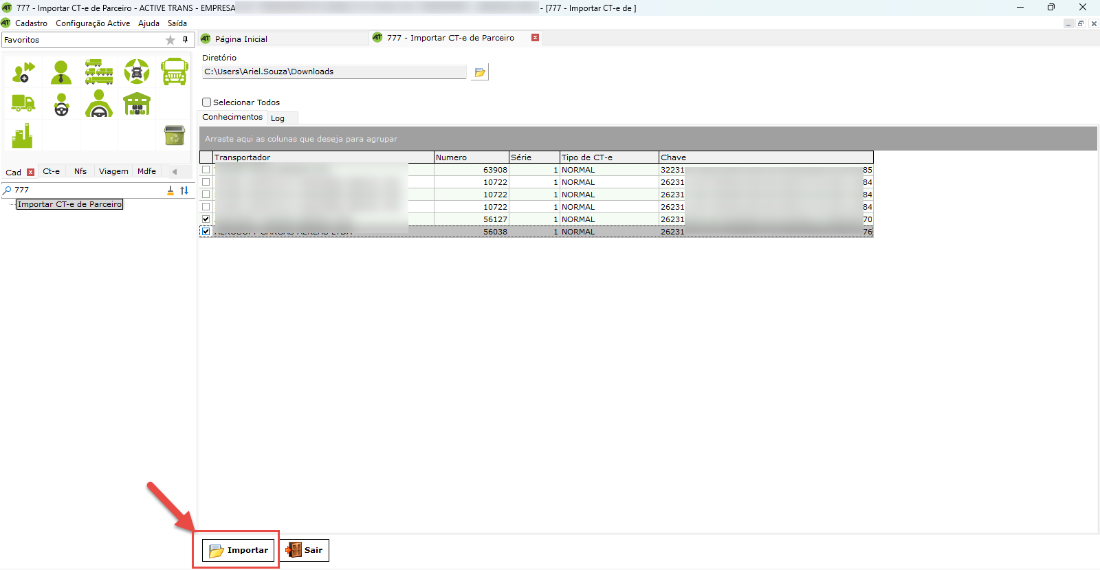
Task: Click the star icon in the Favoritos bar
Action: pyautogui.click(x=170, y=40)
